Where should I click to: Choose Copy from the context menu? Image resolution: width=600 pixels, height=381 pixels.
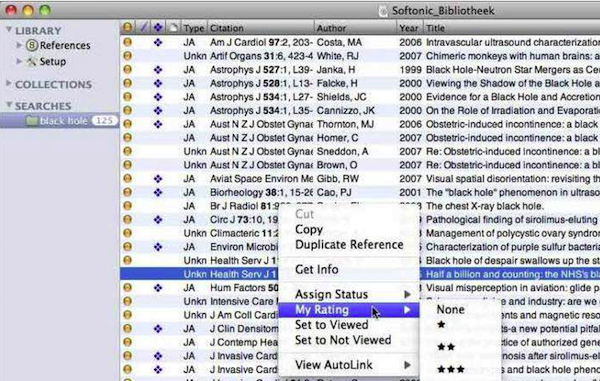pyautogui.click(x=309, y=230)
